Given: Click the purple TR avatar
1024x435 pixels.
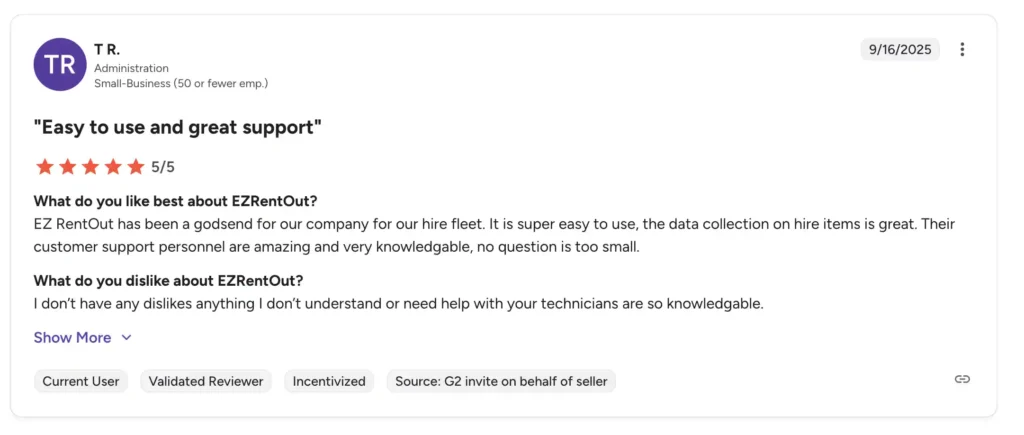Looking at the screenshot, I should point(60,65).
